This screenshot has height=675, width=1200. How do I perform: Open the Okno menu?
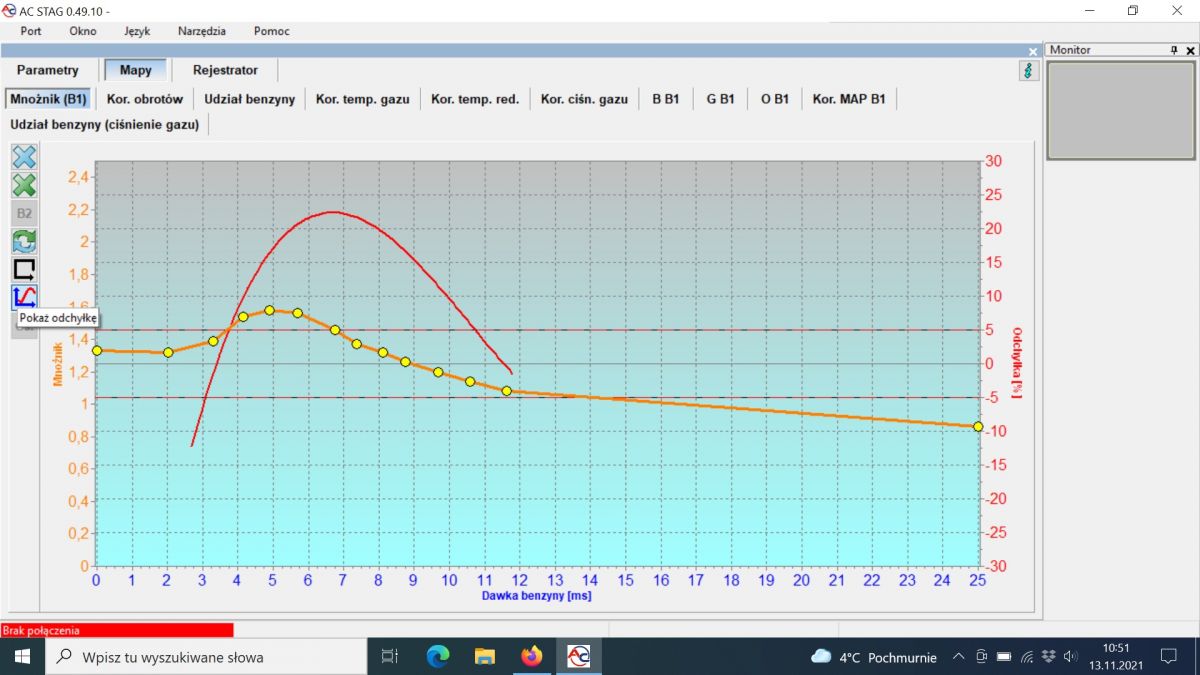(x=83, y=31)
